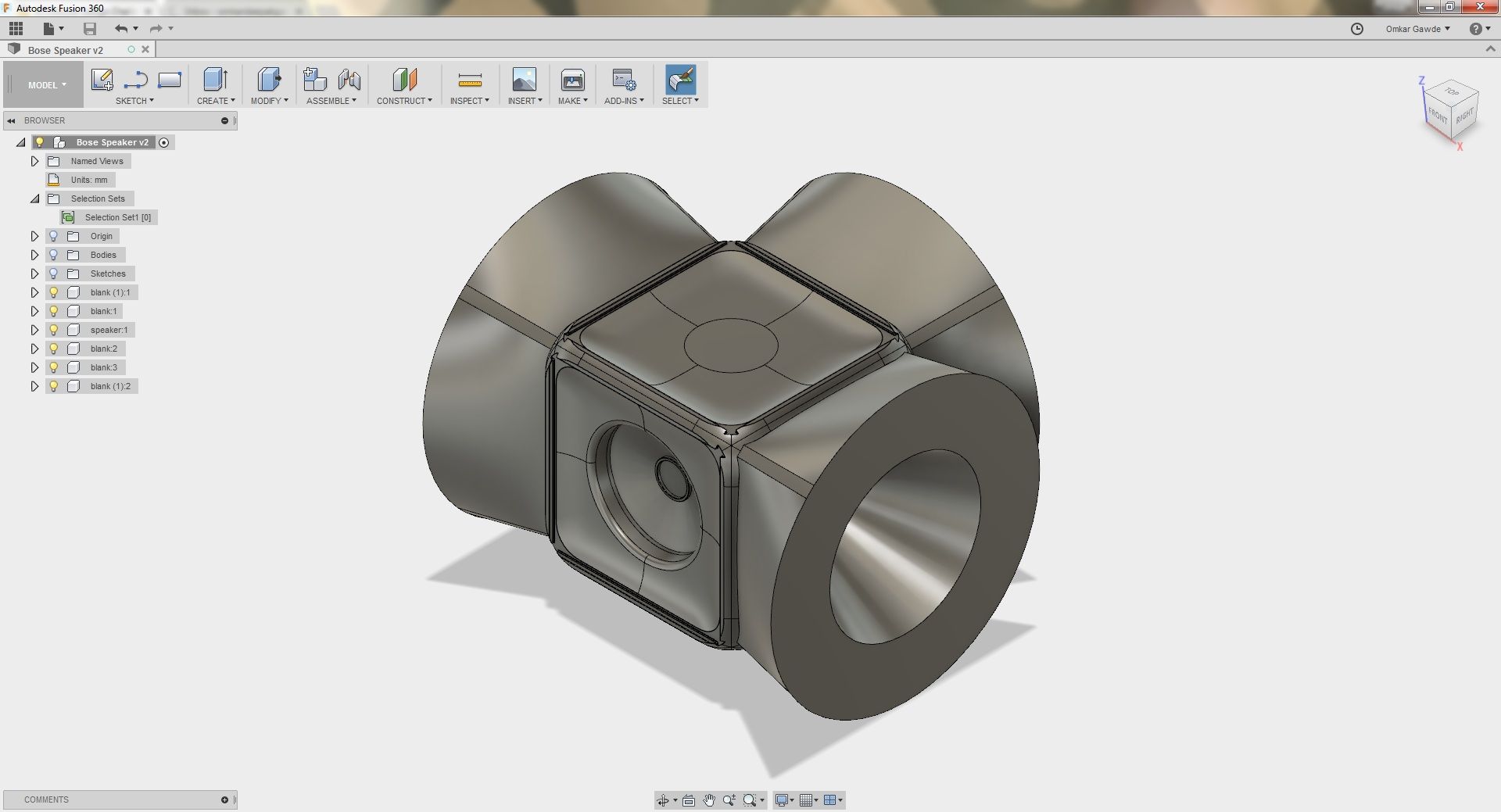
Task: Click the Select tool icon
Action: [680, 80]
